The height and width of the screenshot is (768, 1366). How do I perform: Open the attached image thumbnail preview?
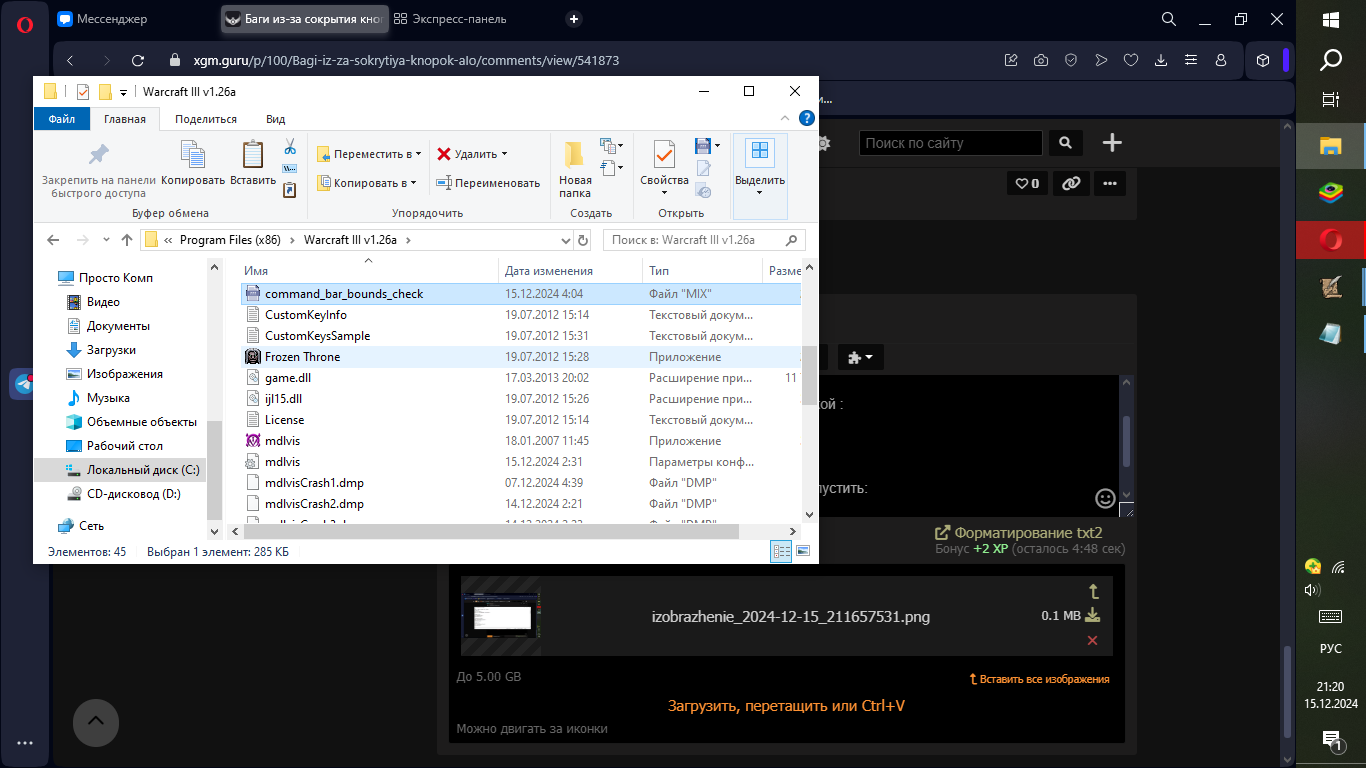click(501, 616)
